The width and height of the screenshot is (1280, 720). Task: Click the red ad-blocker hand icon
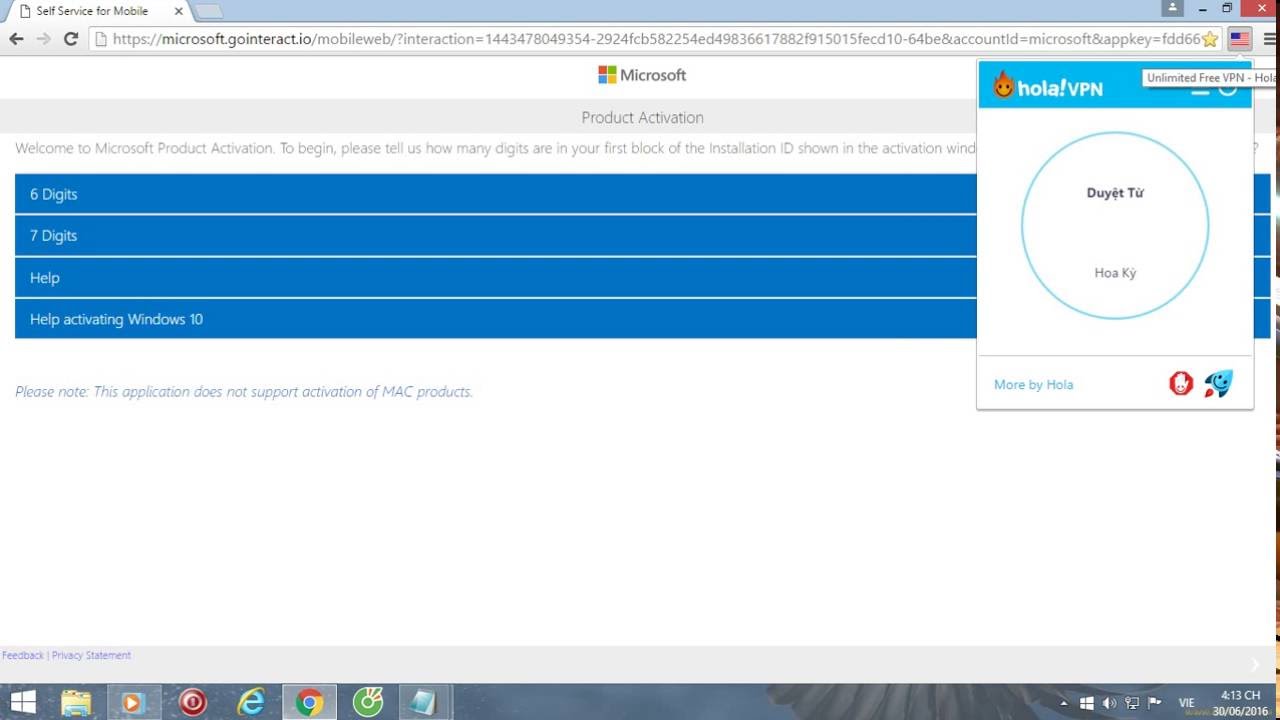coord(1181,383)
